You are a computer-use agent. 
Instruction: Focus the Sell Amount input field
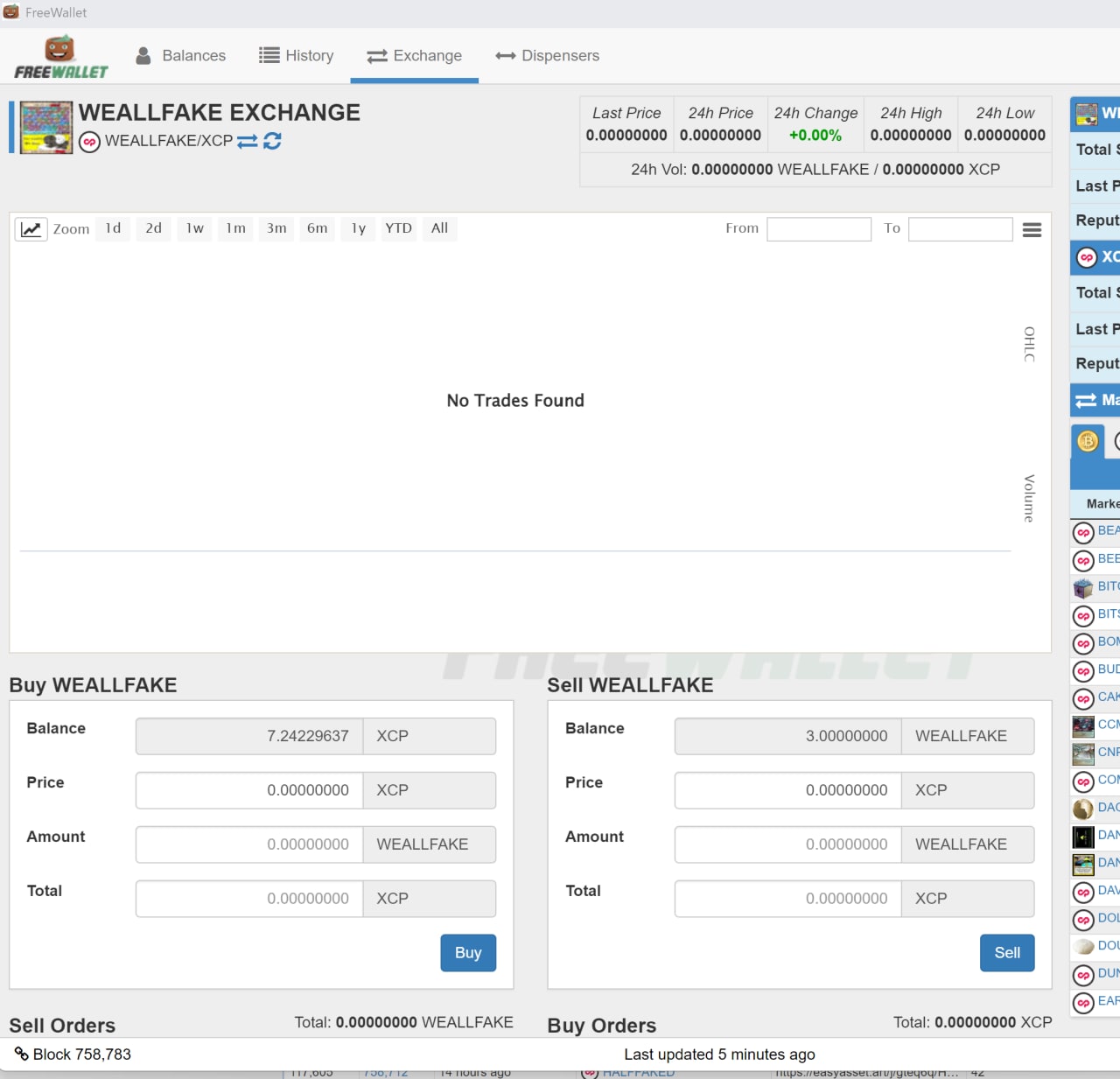[788, 844]
